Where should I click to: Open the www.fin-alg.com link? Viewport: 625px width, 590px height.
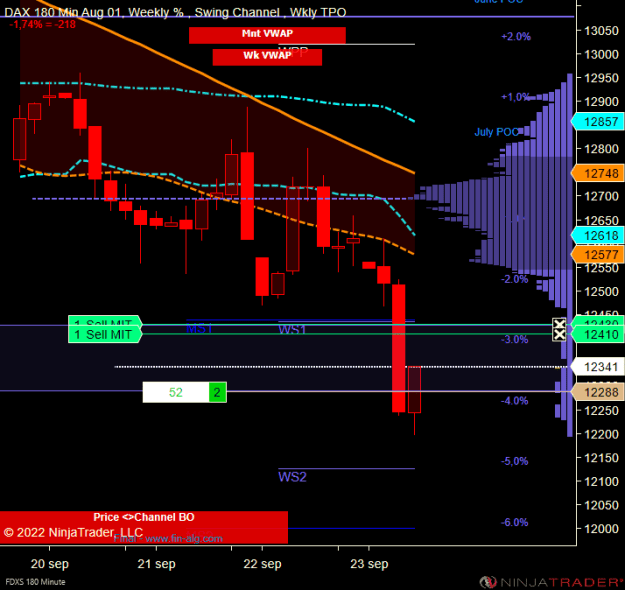click(184, 539)
